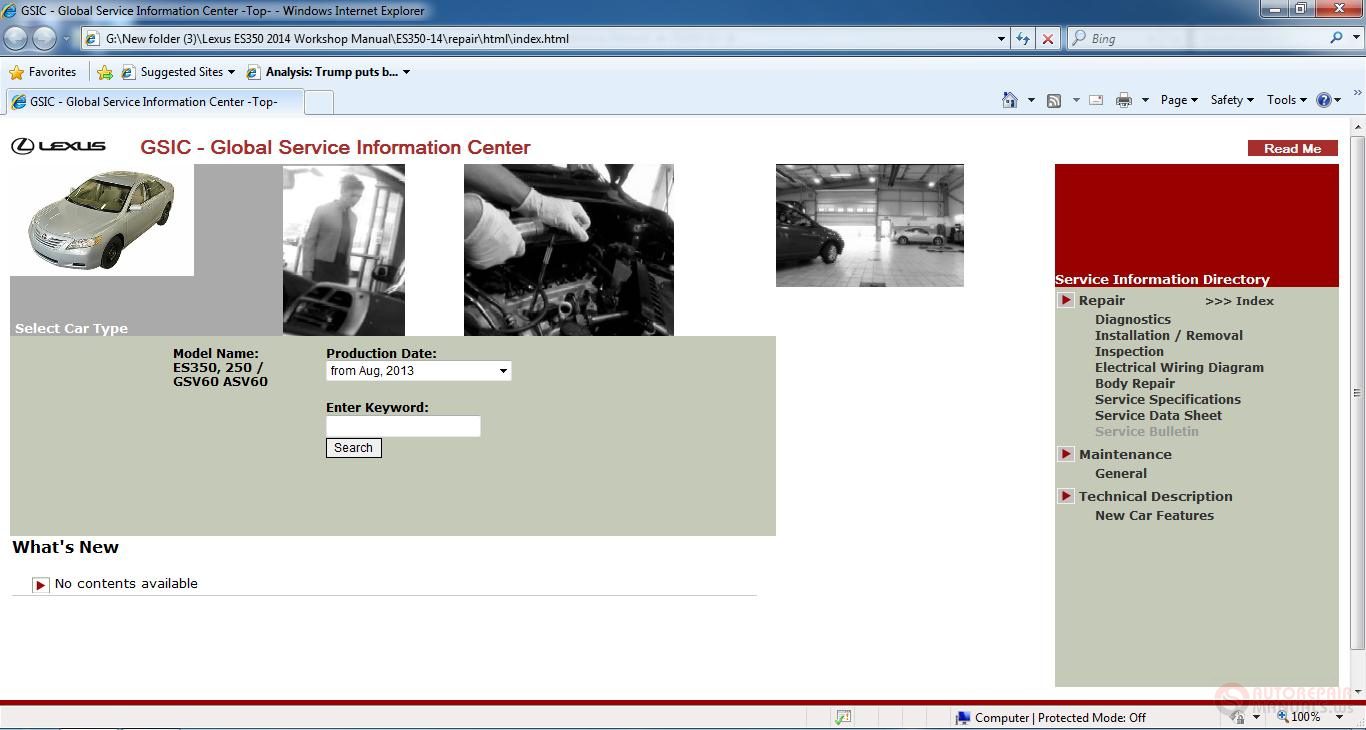
Task: Click the Bing search magnifier icon
Action: pos(1337,38)
